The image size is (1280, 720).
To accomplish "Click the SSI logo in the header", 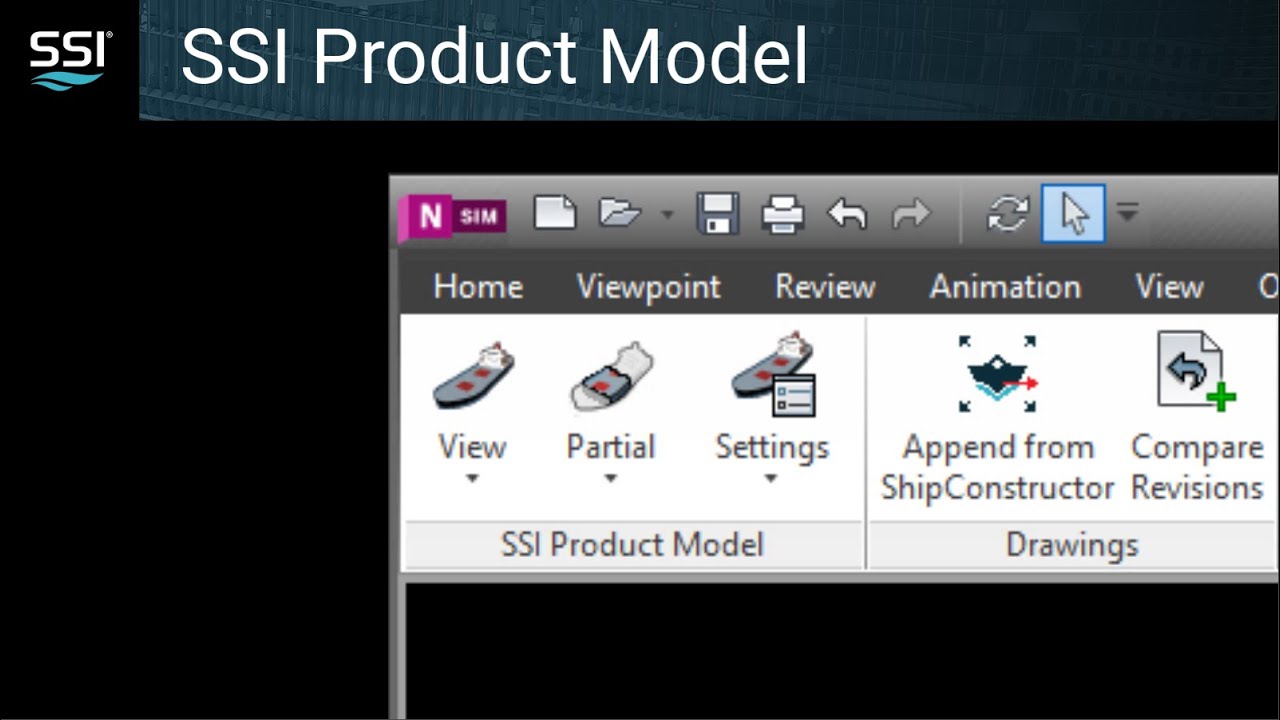I will [x=70, y=60].
